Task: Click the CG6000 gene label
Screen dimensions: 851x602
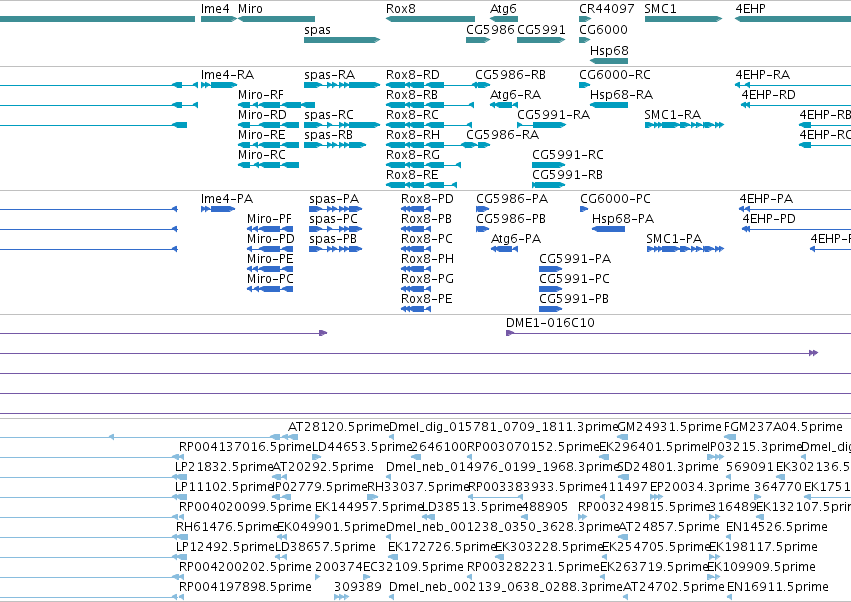Action: coord(604,29)
